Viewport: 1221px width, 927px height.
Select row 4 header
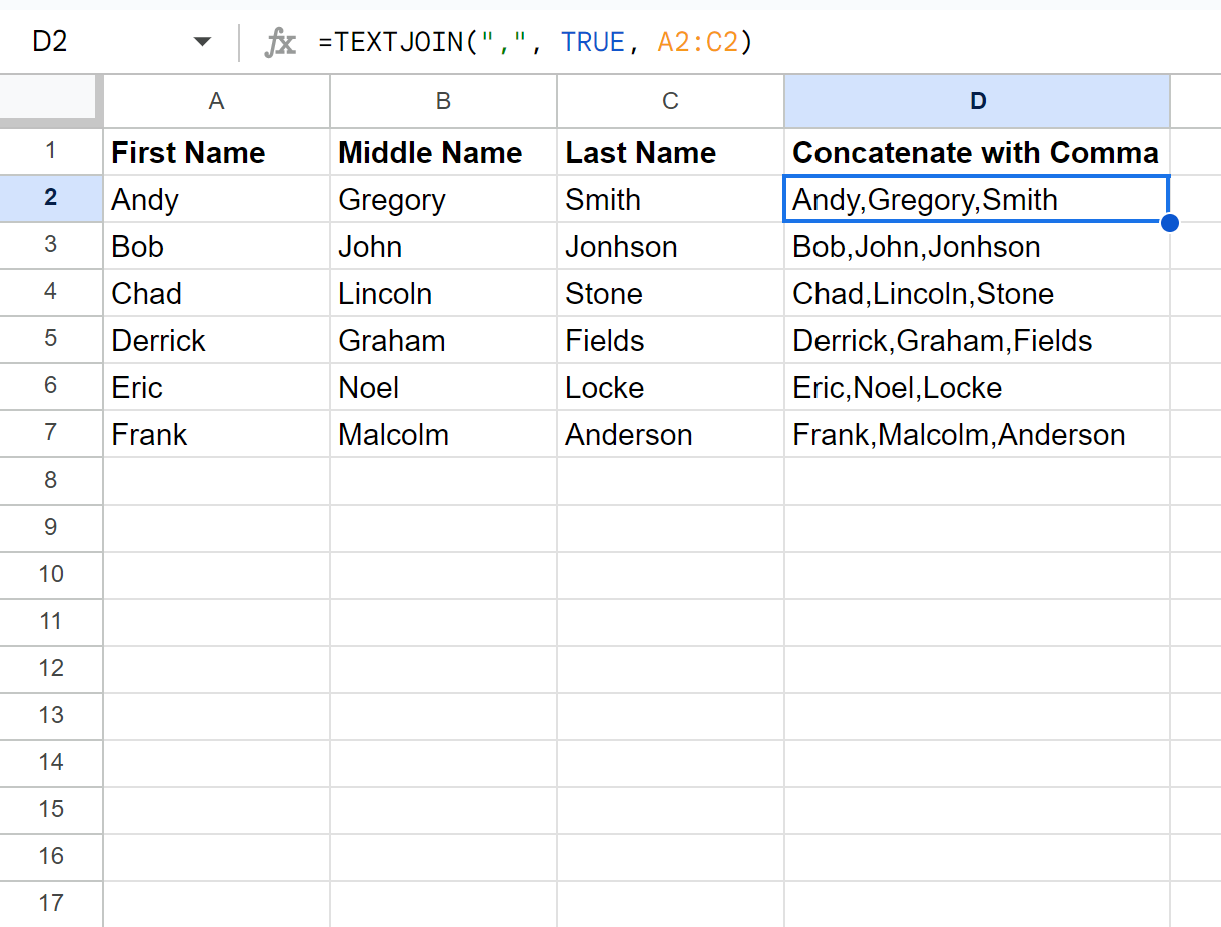tap(51, 293)
